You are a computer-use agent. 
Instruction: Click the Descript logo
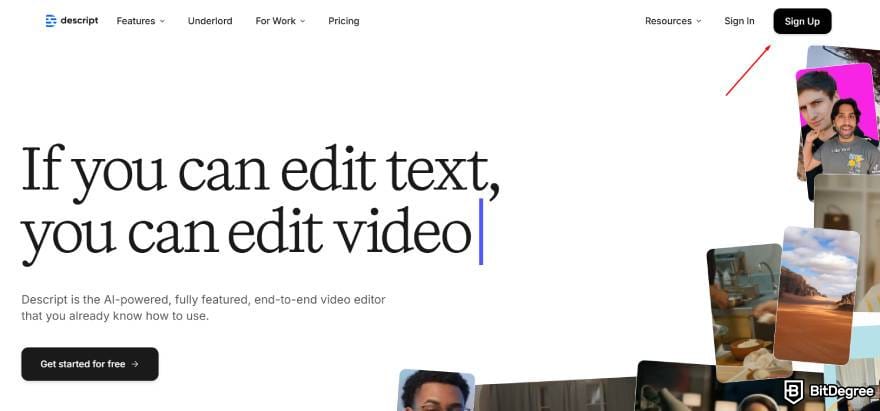click(72, 21)
